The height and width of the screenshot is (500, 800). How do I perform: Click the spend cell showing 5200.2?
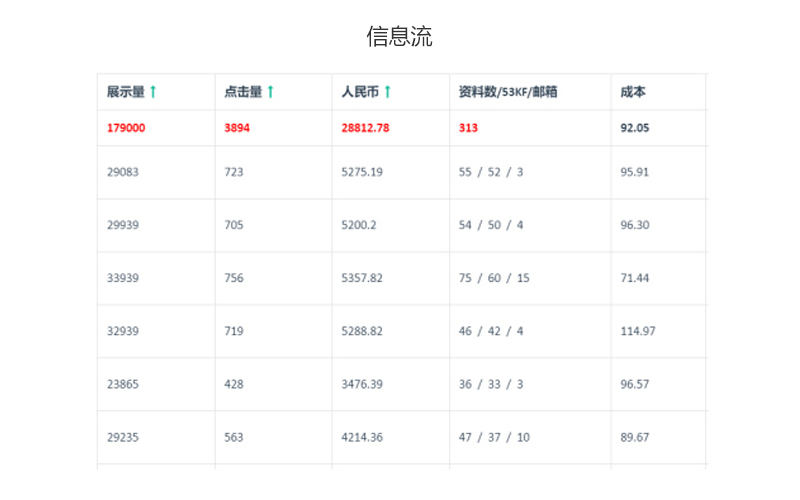361,225
